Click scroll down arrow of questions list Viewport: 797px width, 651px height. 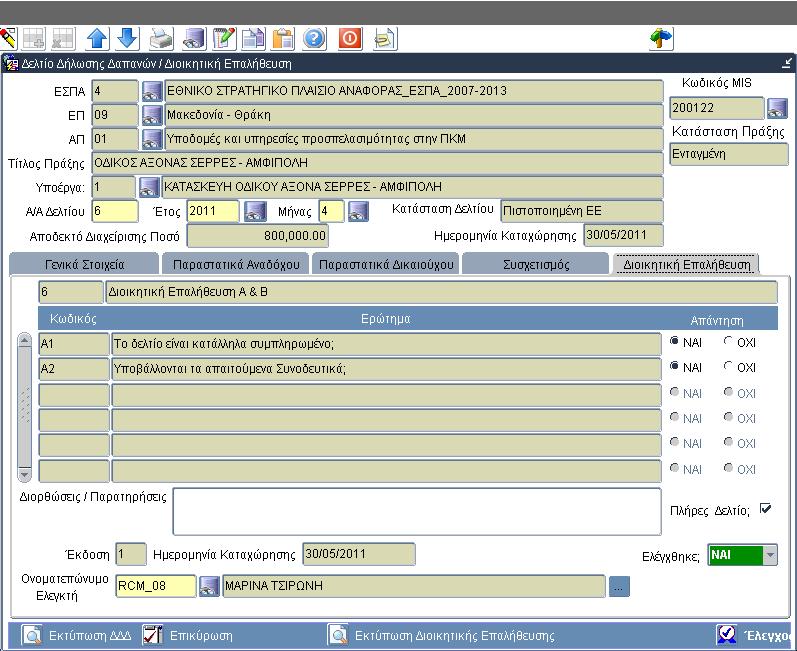tap(24, 474)
